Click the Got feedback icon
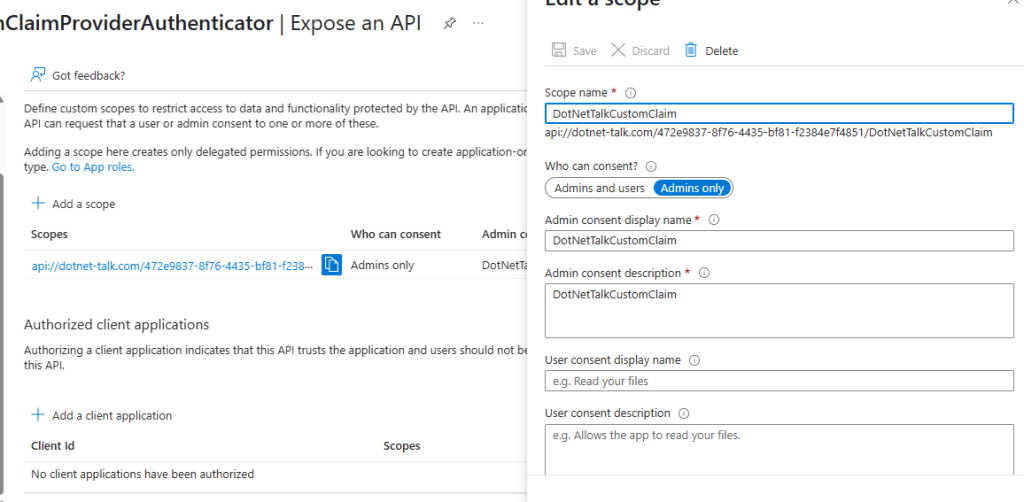Screen dimensions: 1024x502 [x=38, y=74]
